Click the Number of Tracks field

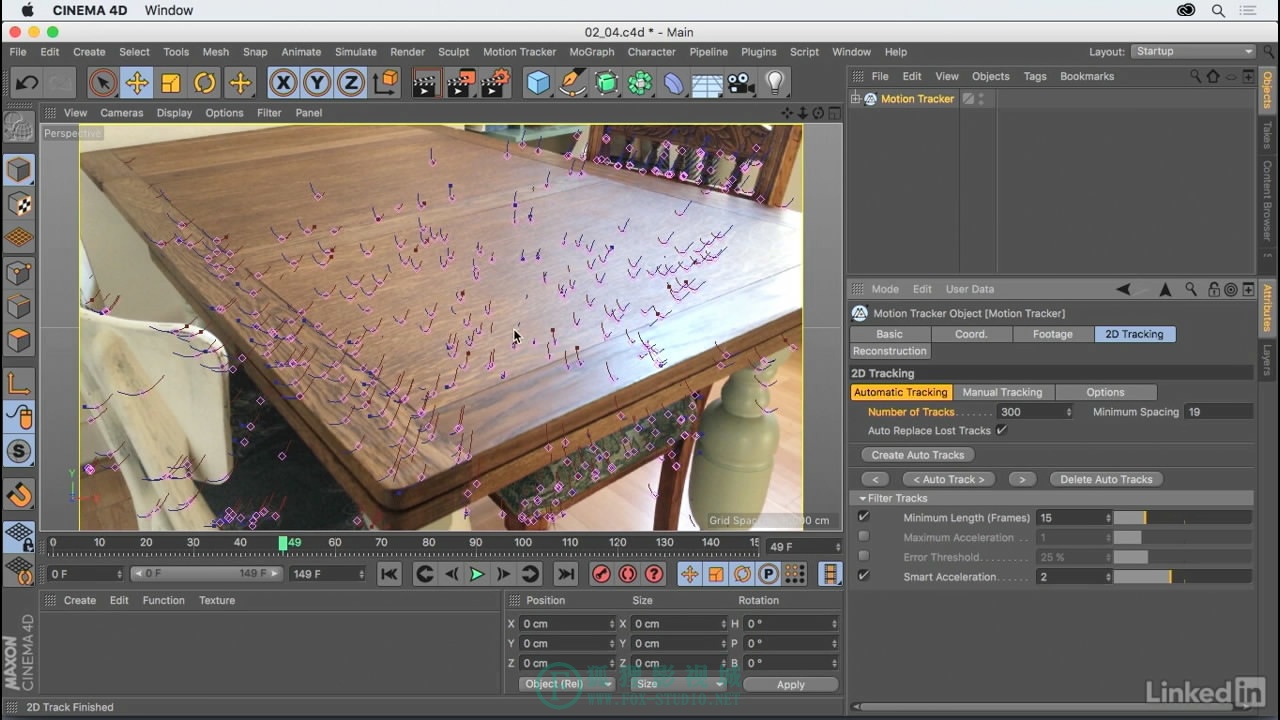tap(1034, 412)
